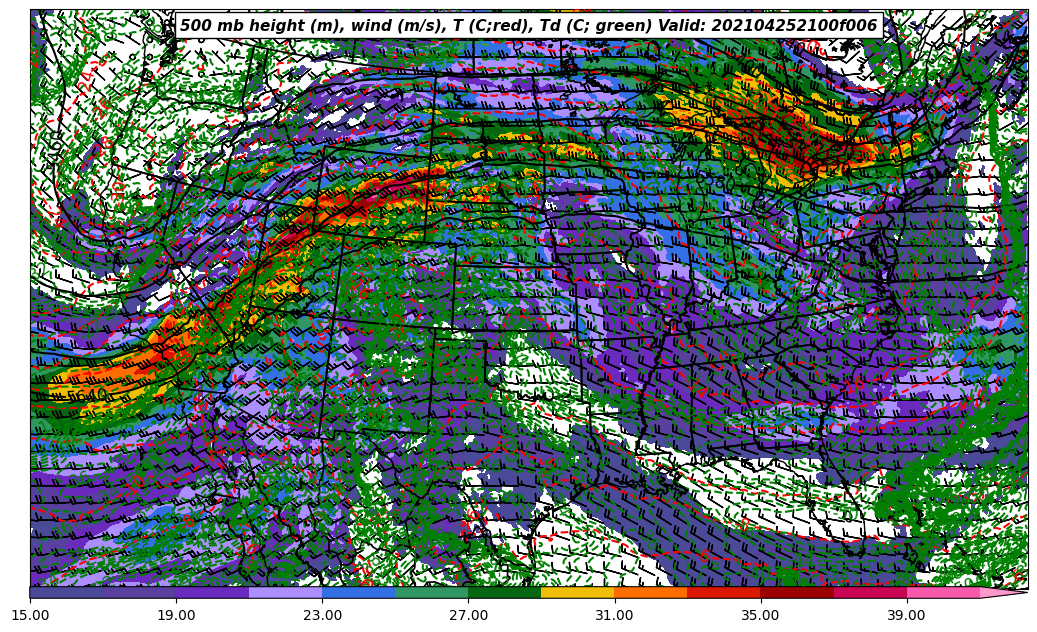This screenshot has height=632, width=1037.
Task: Click the 5640 height contour label
Action: 87,395
